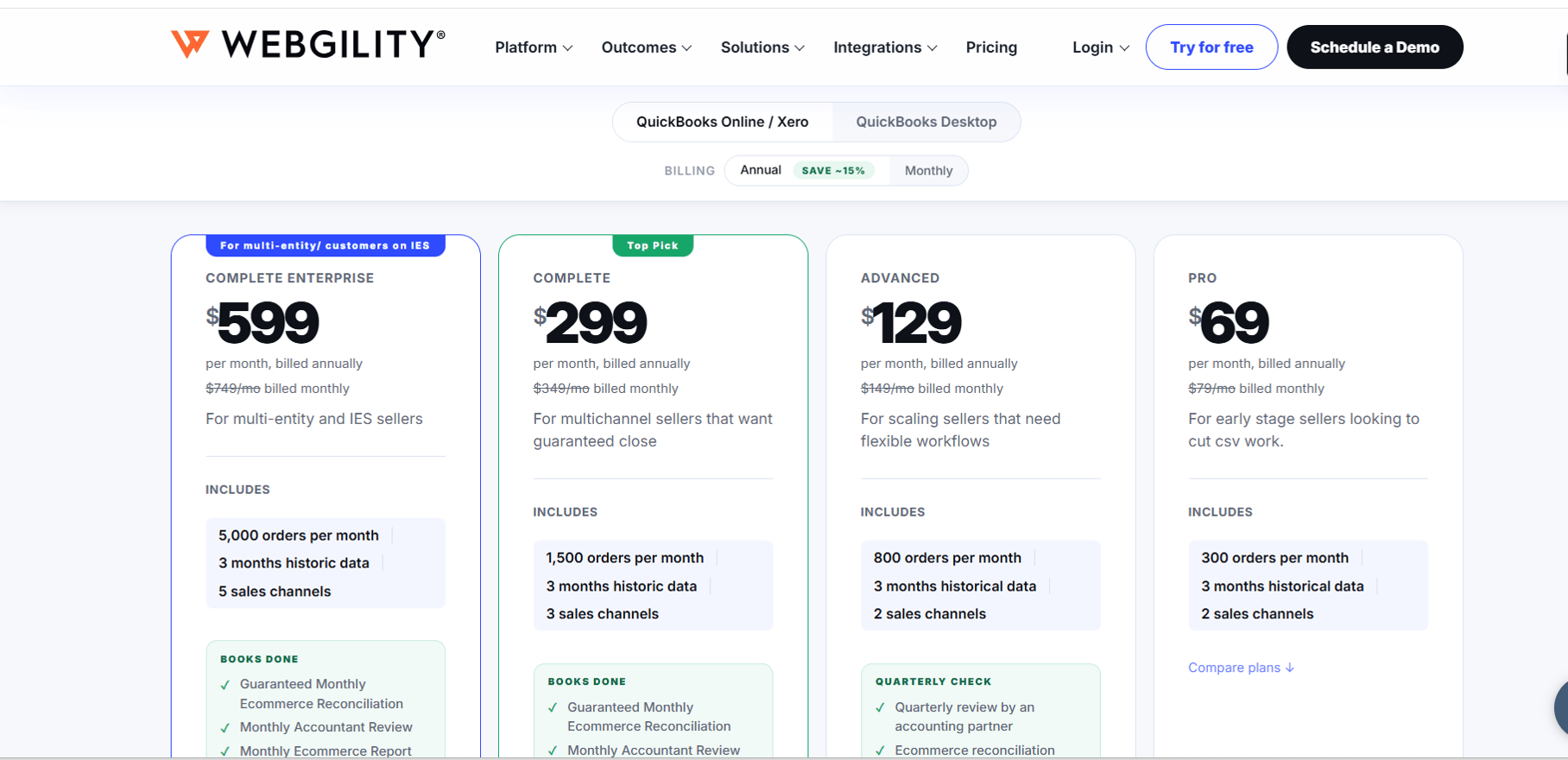1568x760 pixels.
Task: Click the struck-through $749/mo price
Action: 233,389
